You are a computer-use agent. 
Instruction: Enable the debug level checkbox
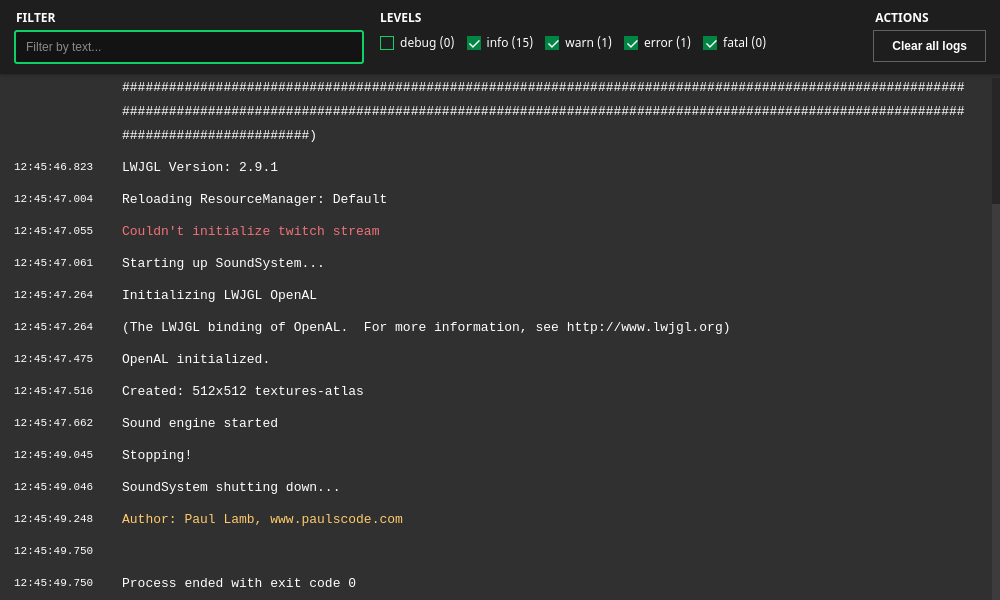[x=387, y=43]
